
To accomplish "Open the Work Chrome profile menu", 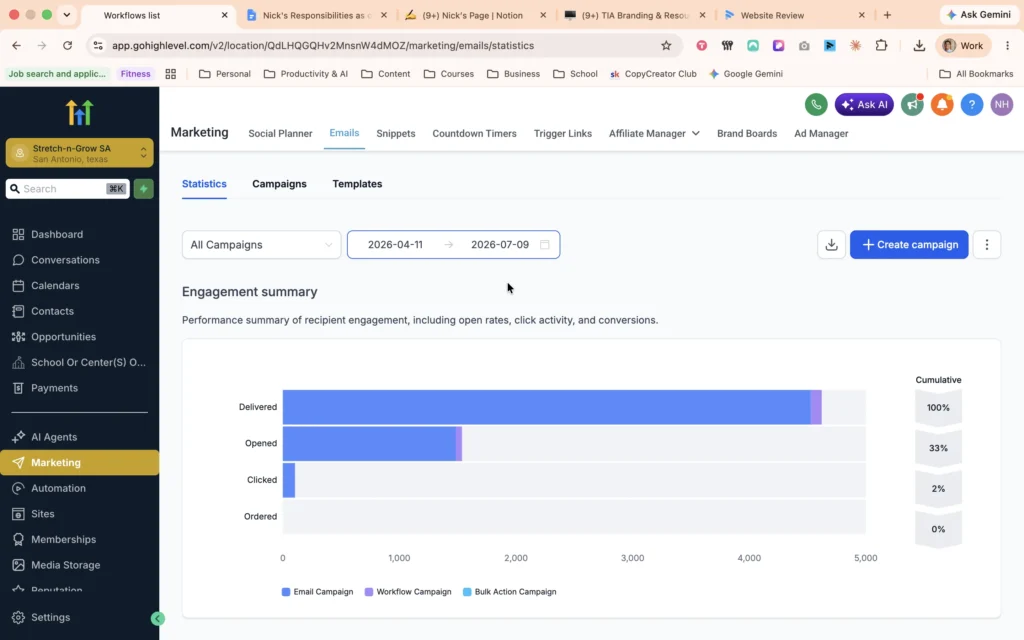I will pyautogui.click(x=963, y=45).
